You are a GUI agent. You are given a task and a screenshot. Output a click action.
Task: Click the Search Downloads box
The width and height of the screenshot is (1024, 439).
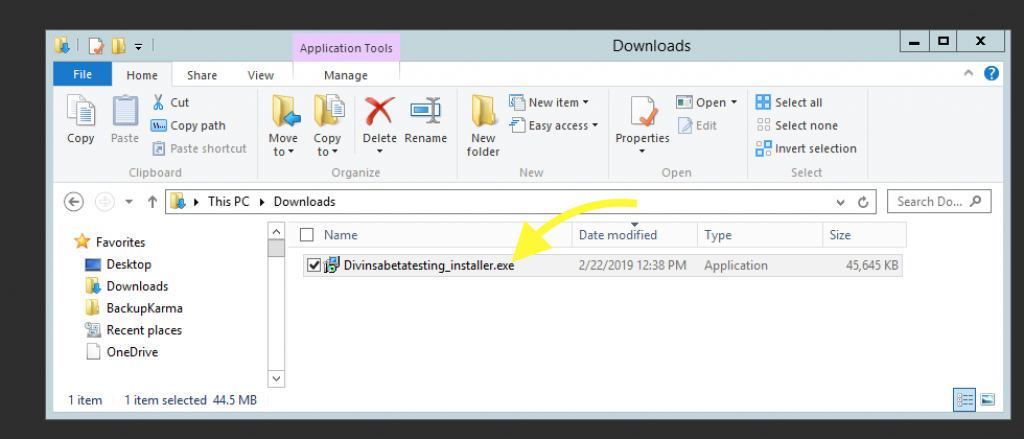pyautogui.click(x=939, y=201)
